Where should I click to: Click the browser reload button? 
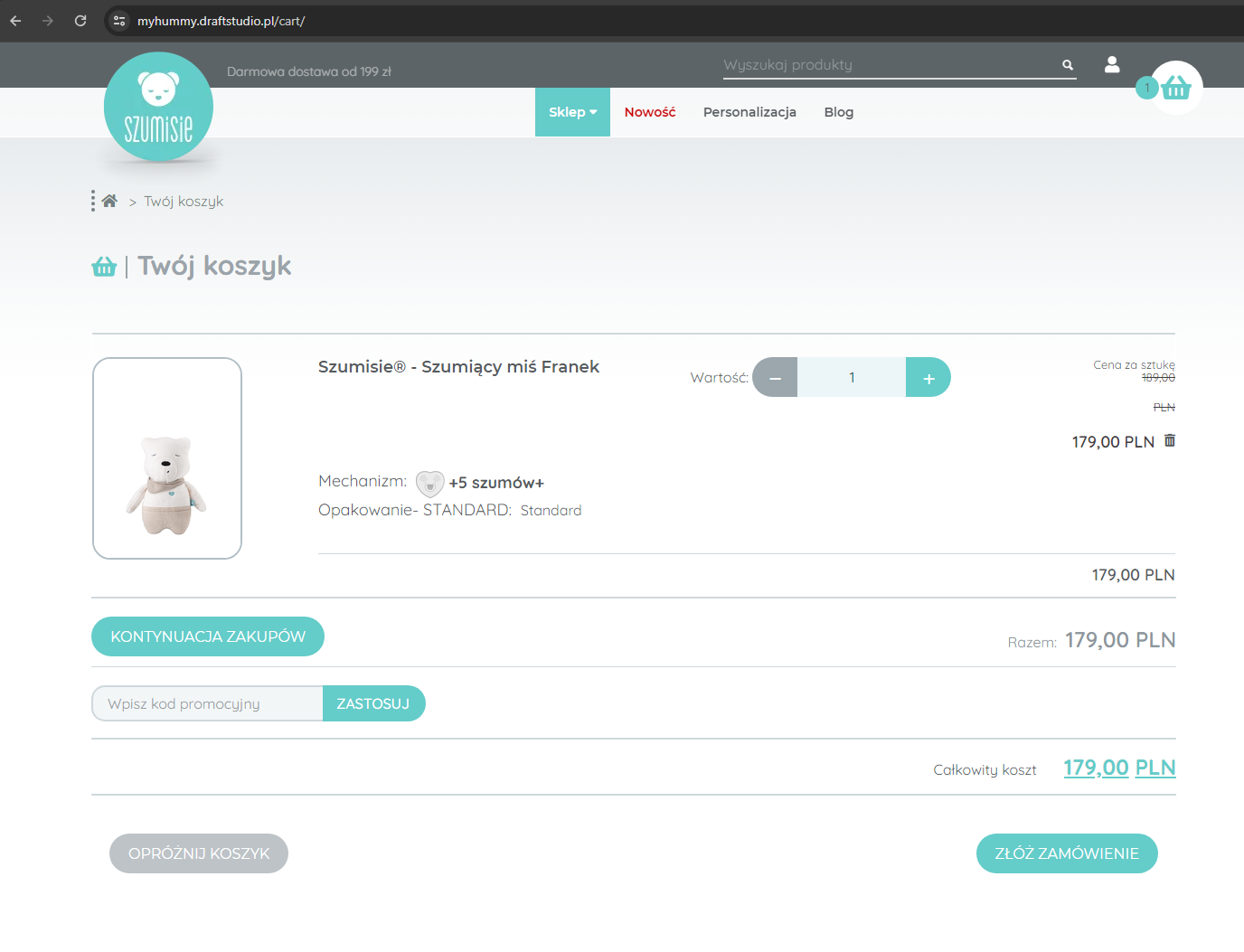coord(80,21)
